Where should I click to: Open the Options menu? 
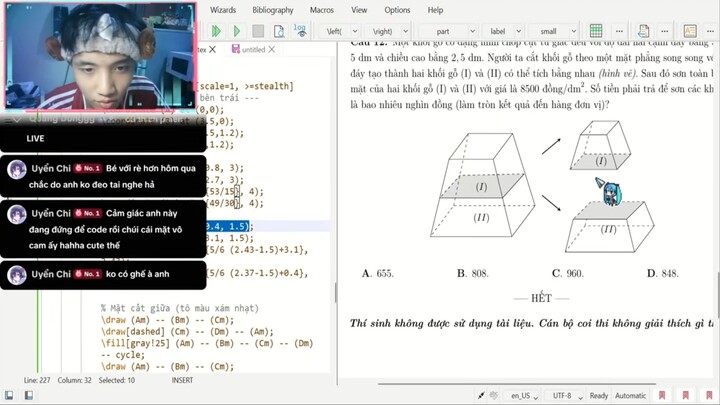[x=397, y=10]
